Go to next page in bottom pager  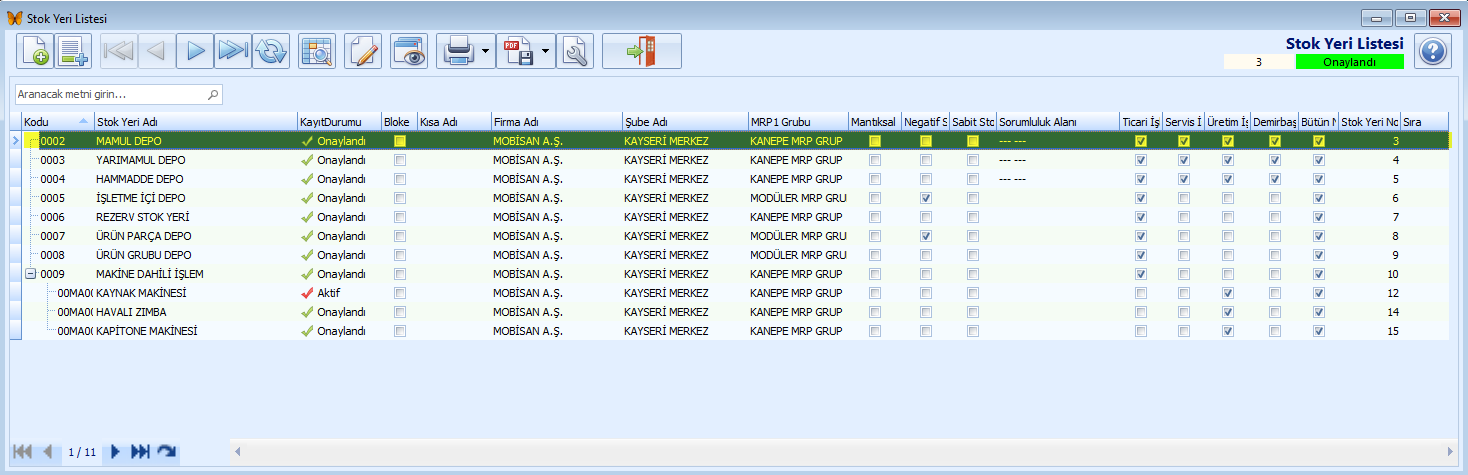tap(116, 452)
